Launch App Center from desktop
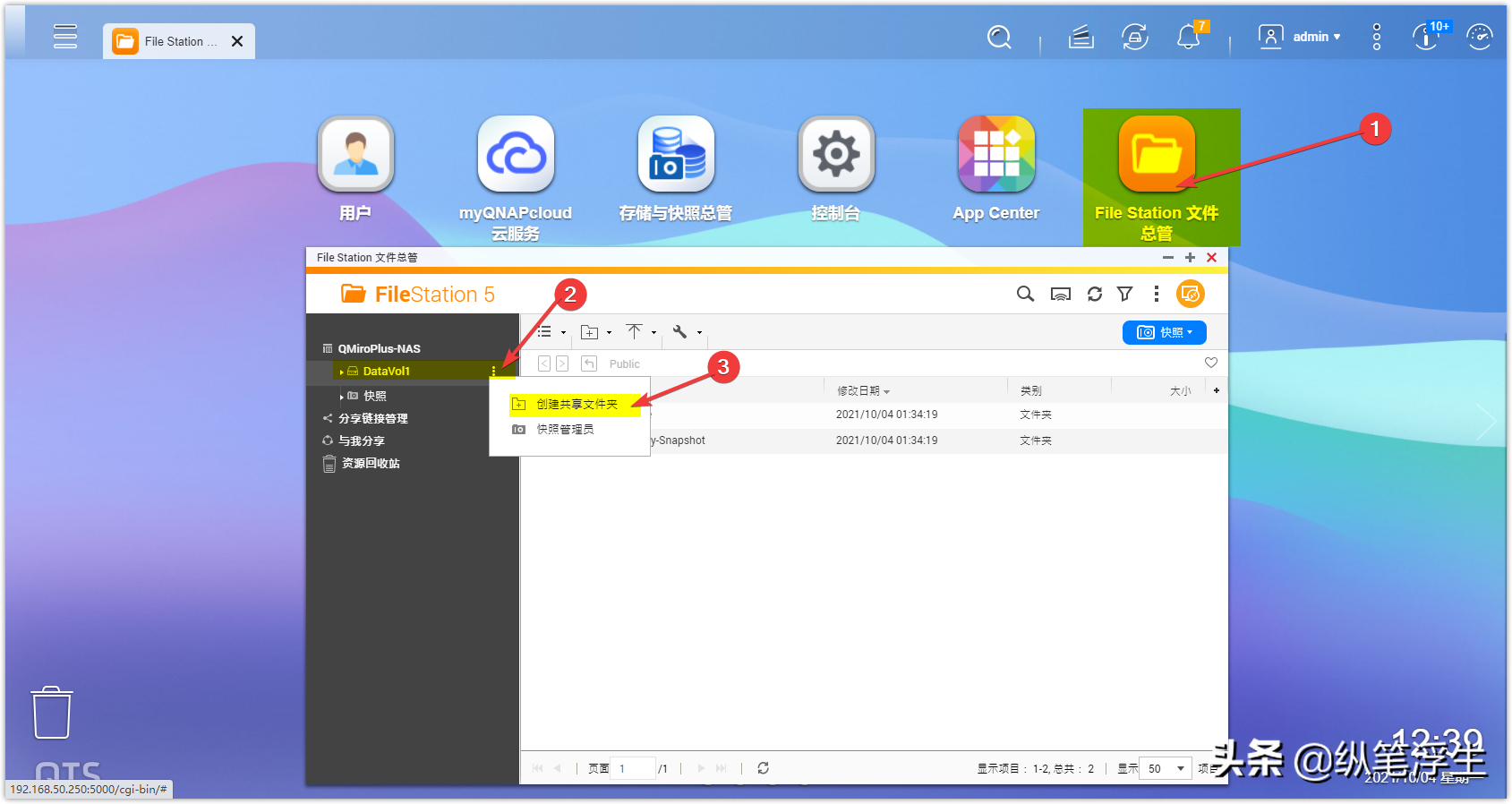This screenshot has width=1512, height=804. click(x=996, y=168)
